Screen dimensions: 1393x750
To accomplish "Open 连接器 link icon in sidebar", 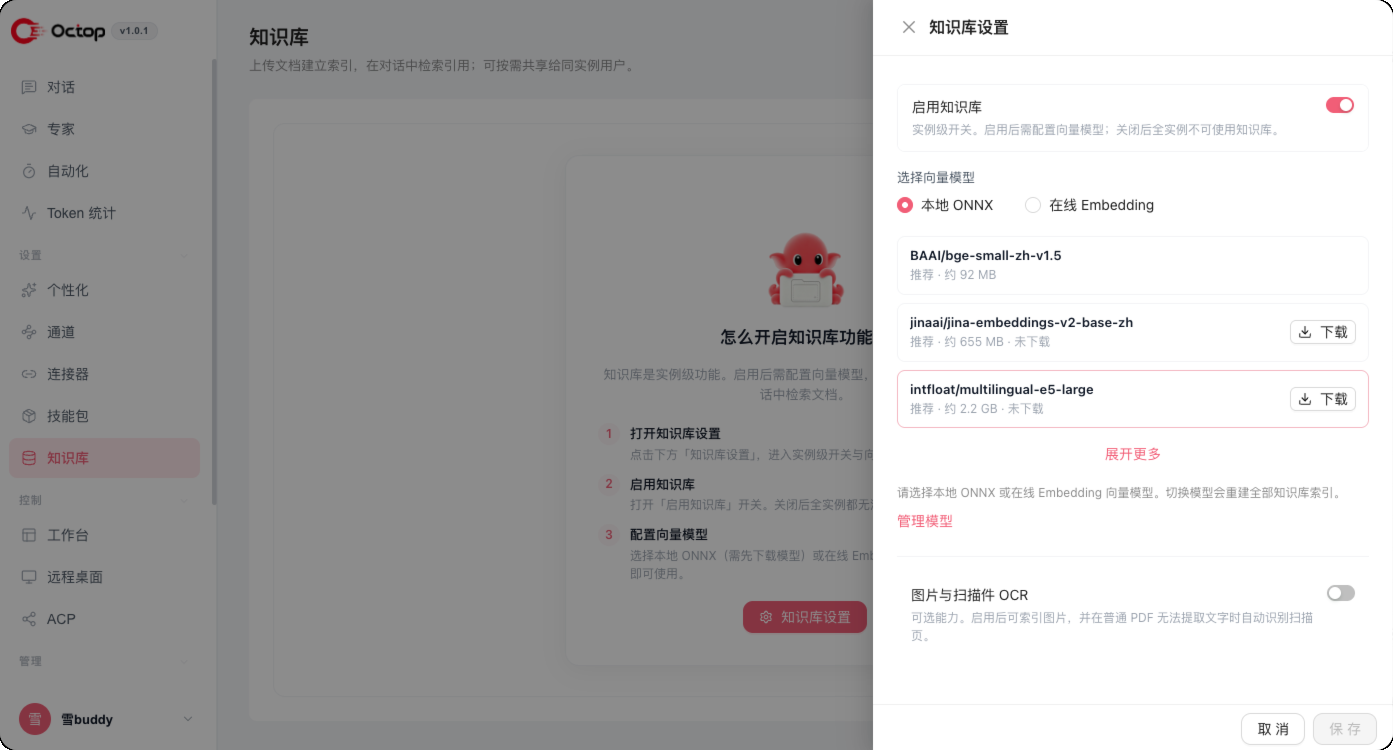I will coord(29,374).
